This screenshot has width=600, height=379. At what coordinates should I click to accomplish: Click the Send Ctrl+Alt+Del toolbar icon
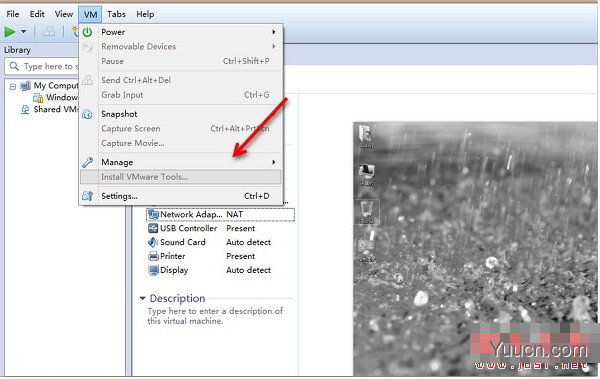[49, 31]
